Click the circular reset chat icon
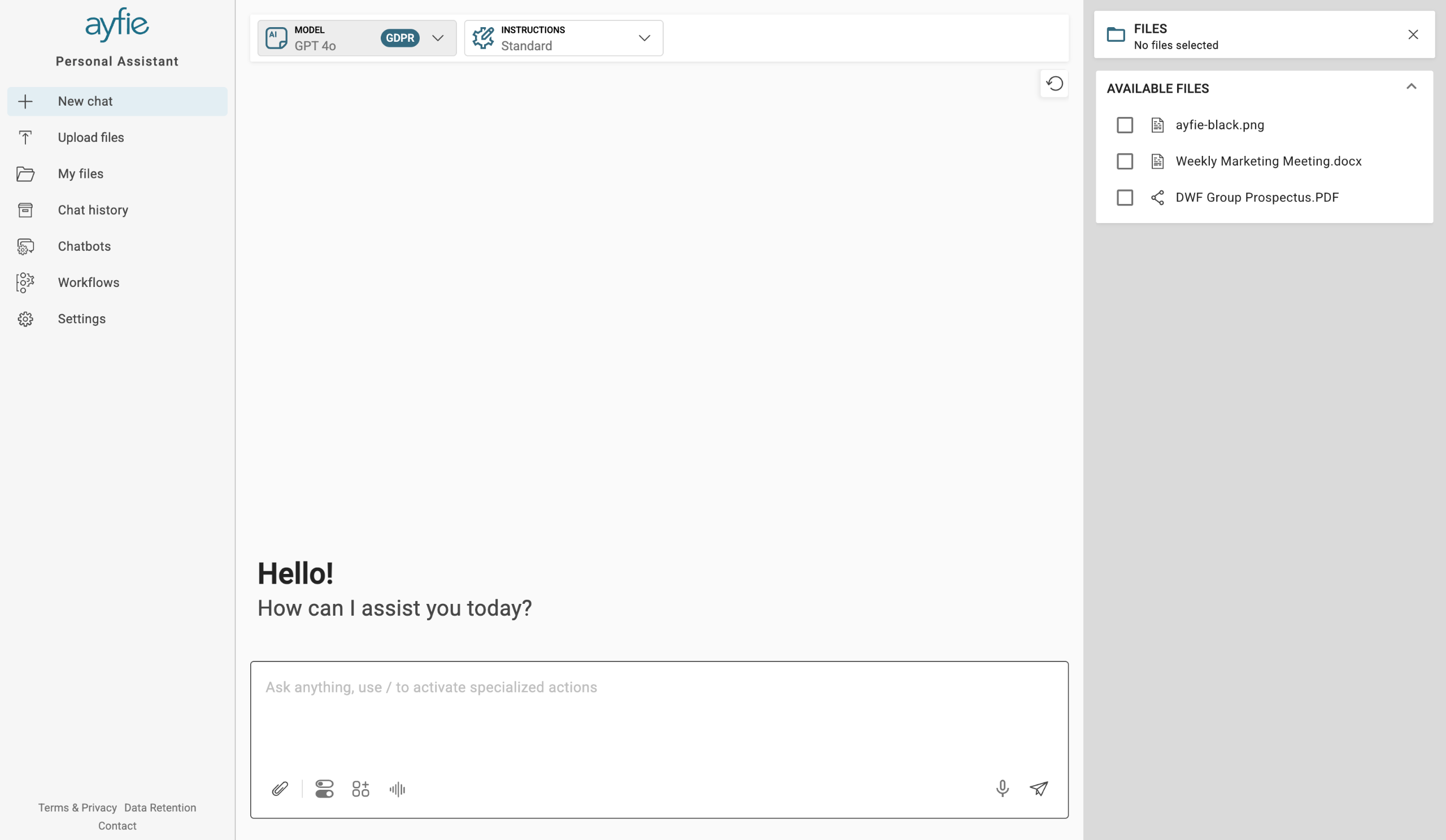This screenshot has height=840, width=1446. tap(1054, 84)
